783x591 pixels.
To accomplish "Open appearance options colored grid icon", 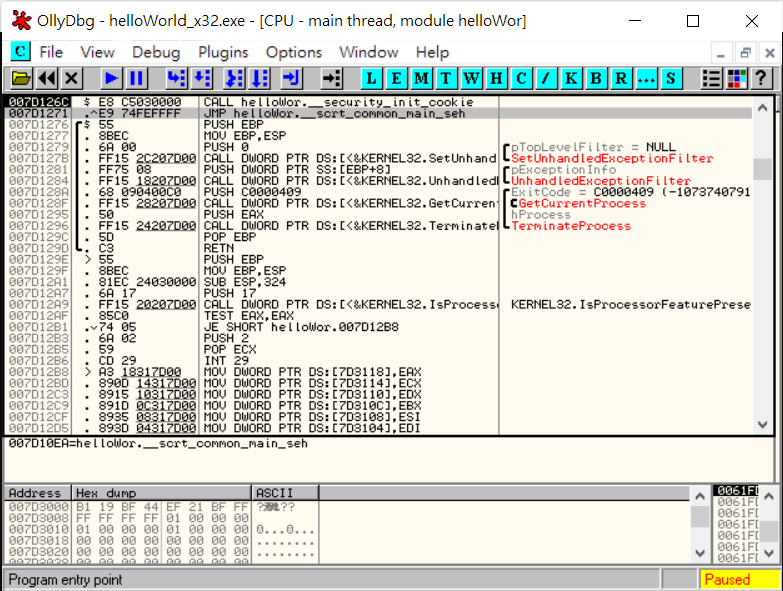I will pyautogui.click(x=737, y=78).
